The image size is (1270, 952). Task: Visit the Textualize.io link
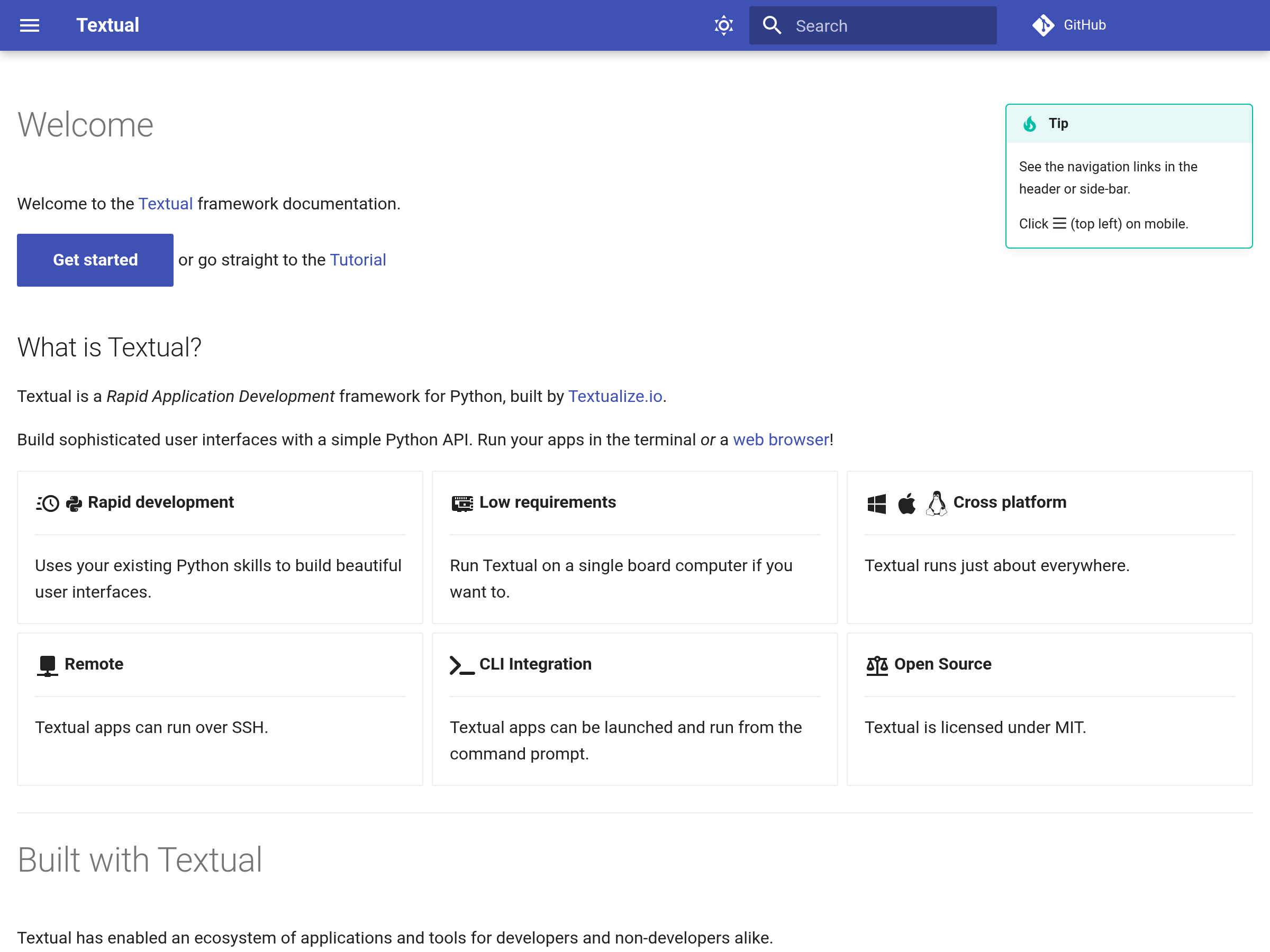[615, 396]
